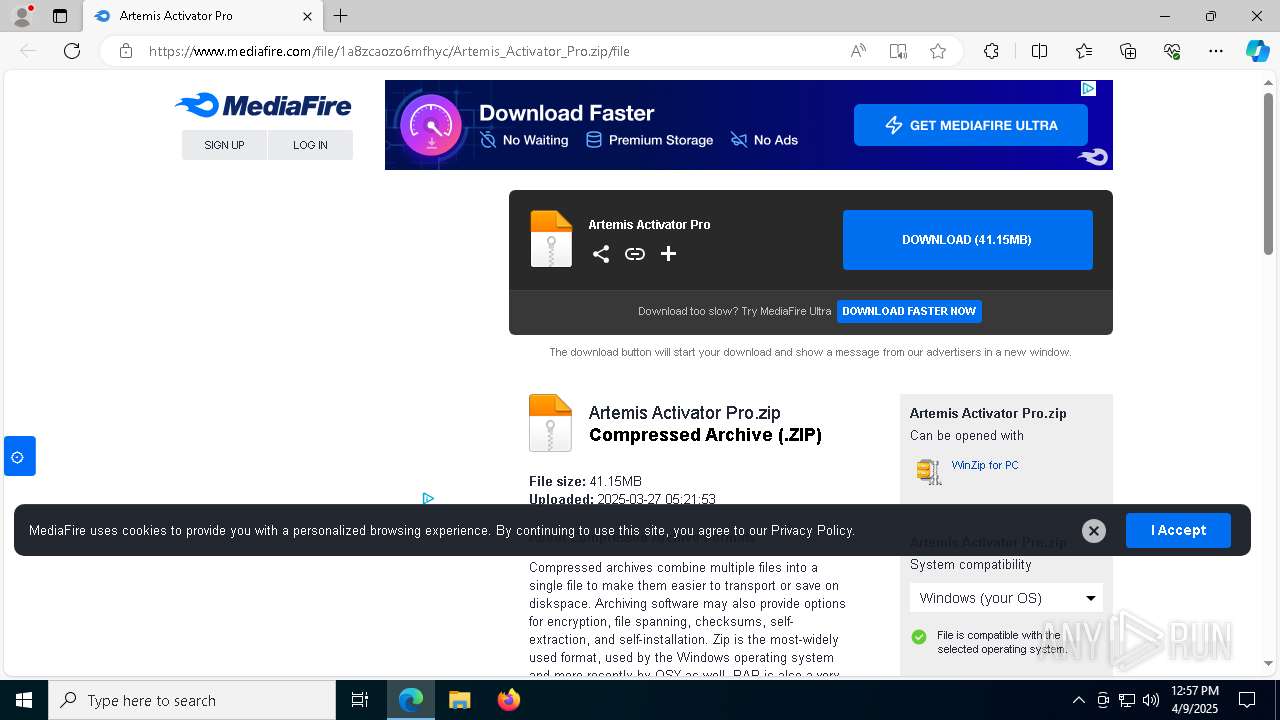This screenshot has height=720, width=1280.
Task: Click SIGN UP button
Action: pos(224,145)
